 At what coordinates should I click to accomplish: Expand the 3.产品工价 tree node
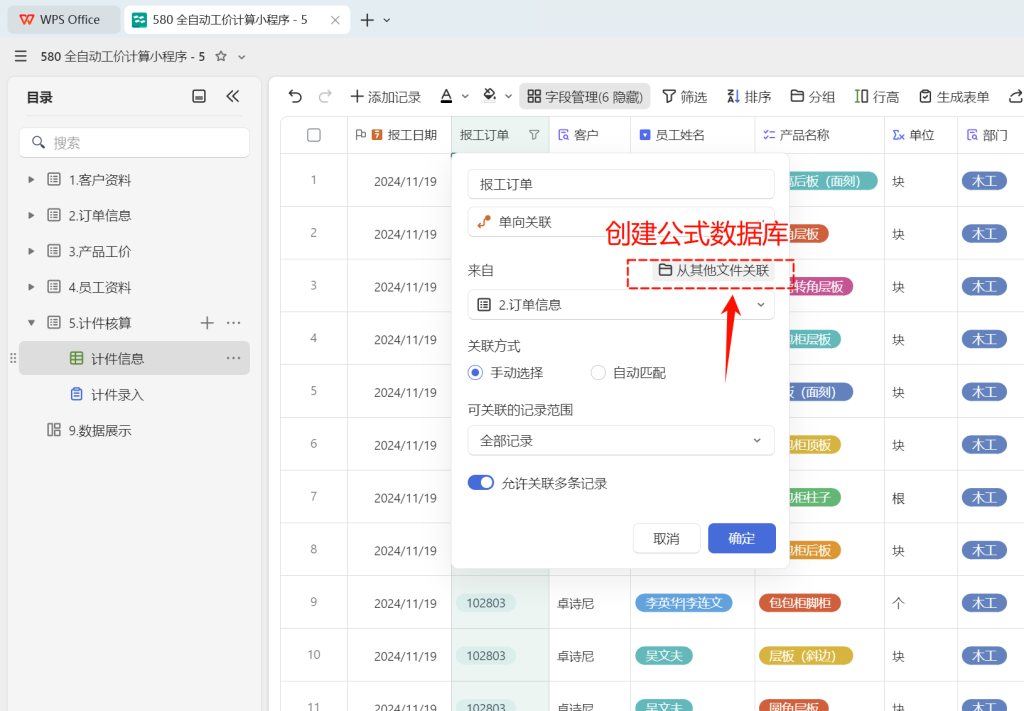point(31,251)
